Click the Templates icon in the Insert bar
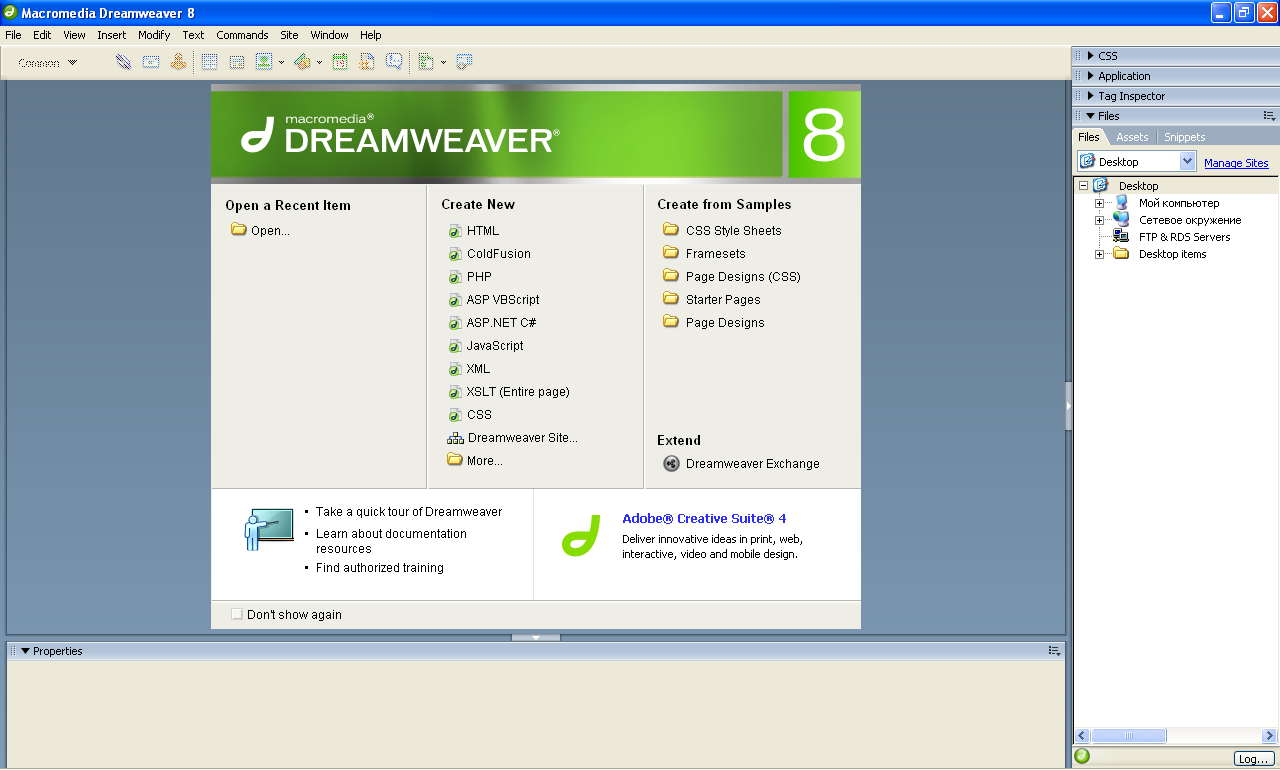1280x770 pixels. [426, 62]
